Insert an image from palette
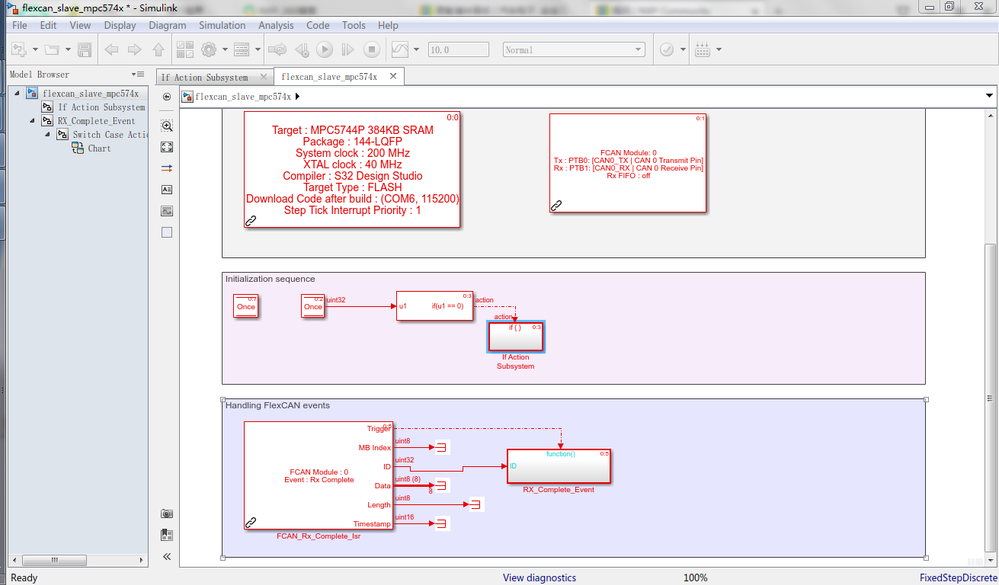Screen dimensions: 999x585 (167, 211)
